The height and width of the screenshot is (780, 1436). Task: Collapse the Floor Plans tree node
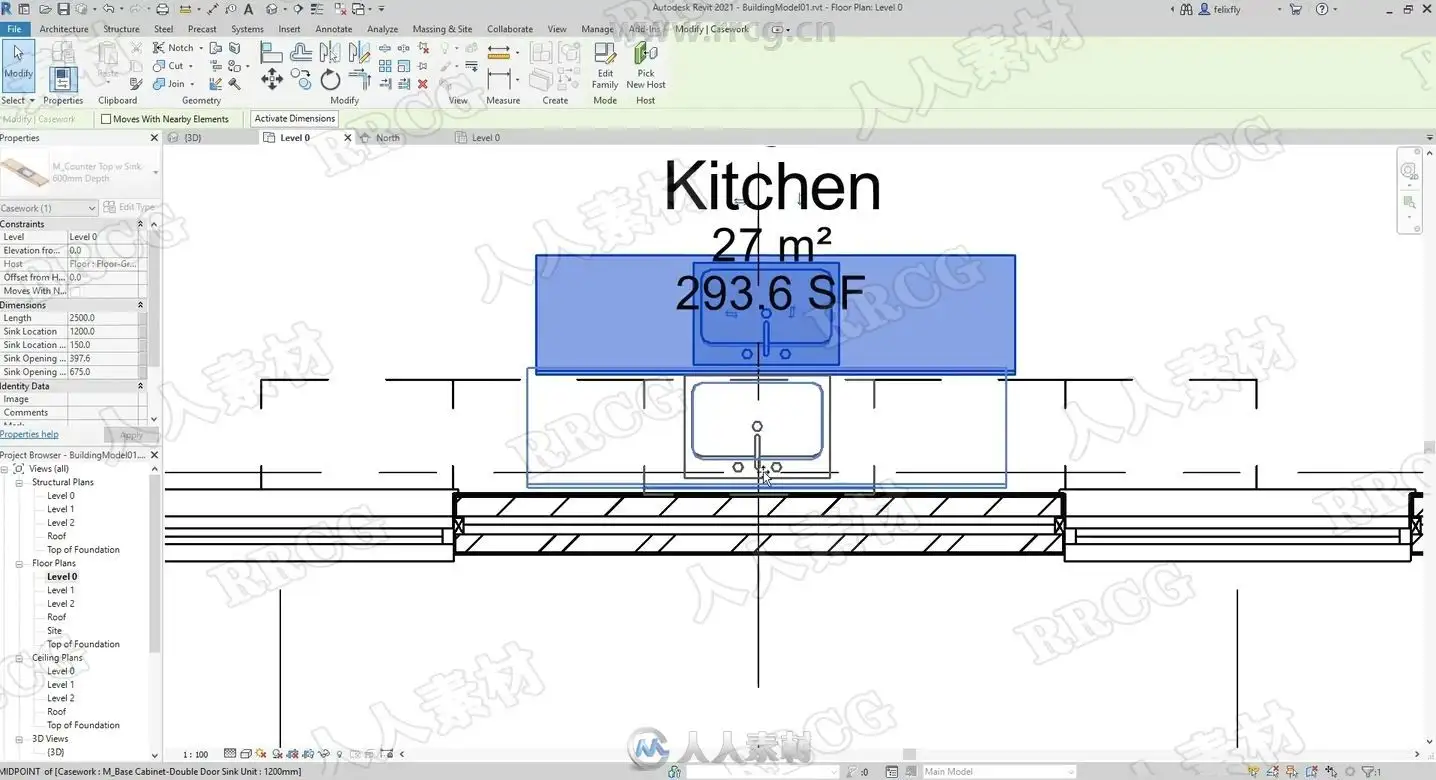click(19, 563)
